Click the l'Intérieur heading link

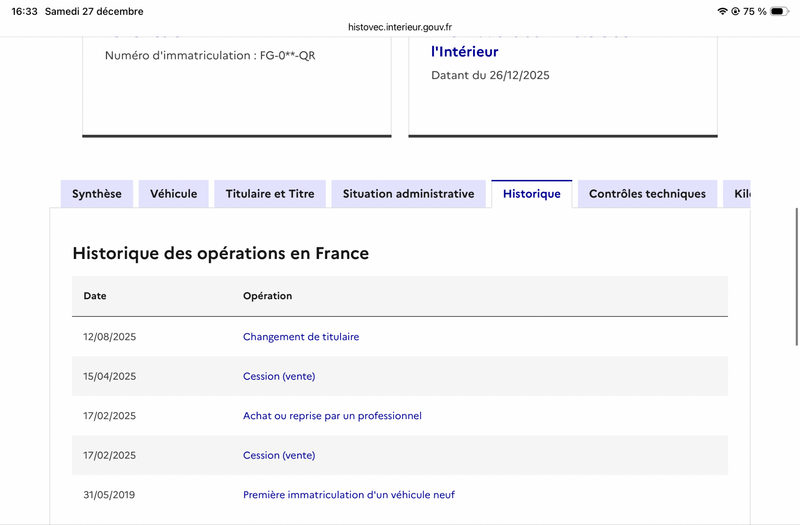point(464,51)
